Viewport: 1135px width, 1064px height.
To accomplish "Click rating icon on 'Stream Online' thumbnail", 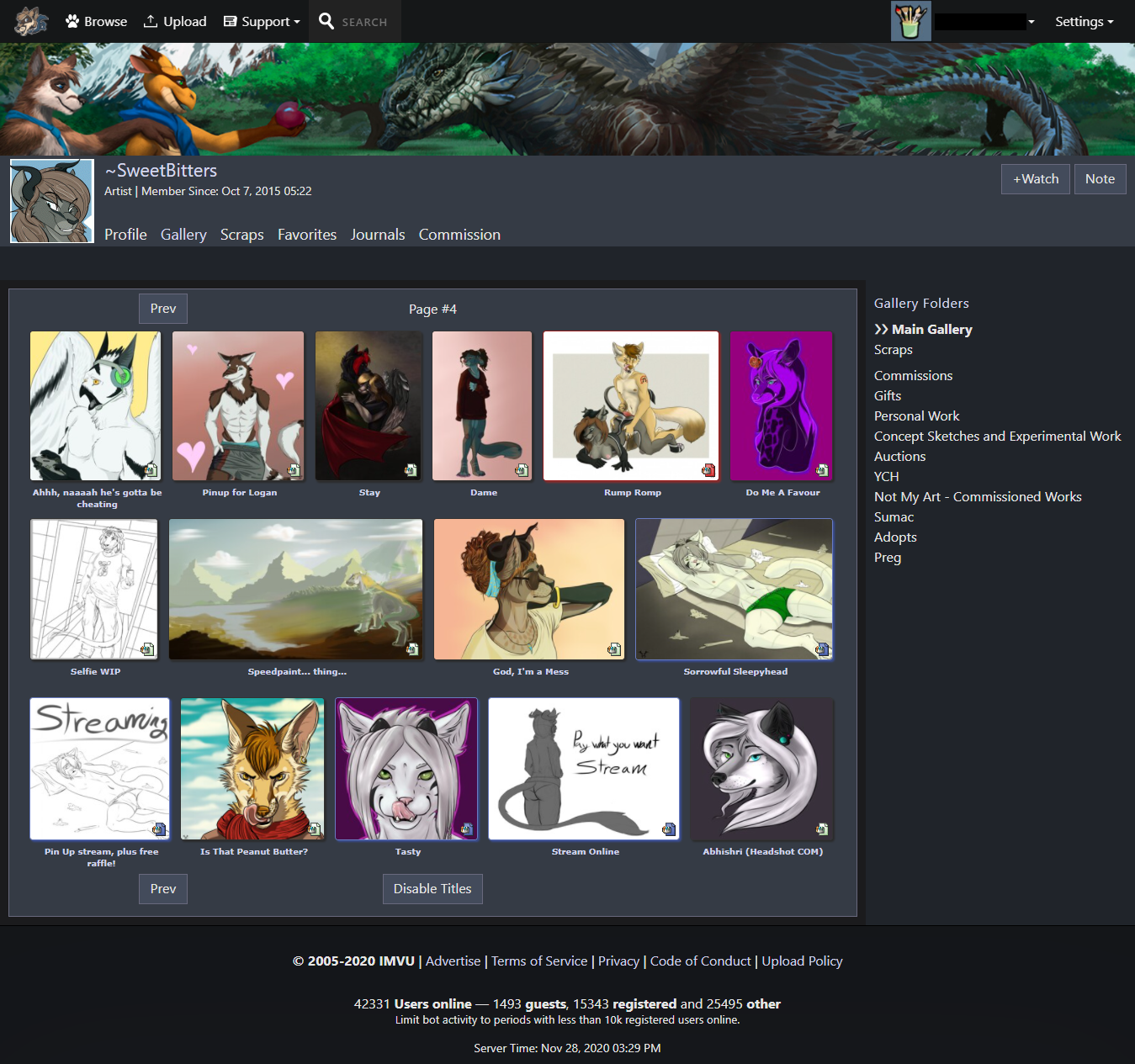I will [669, 829].
